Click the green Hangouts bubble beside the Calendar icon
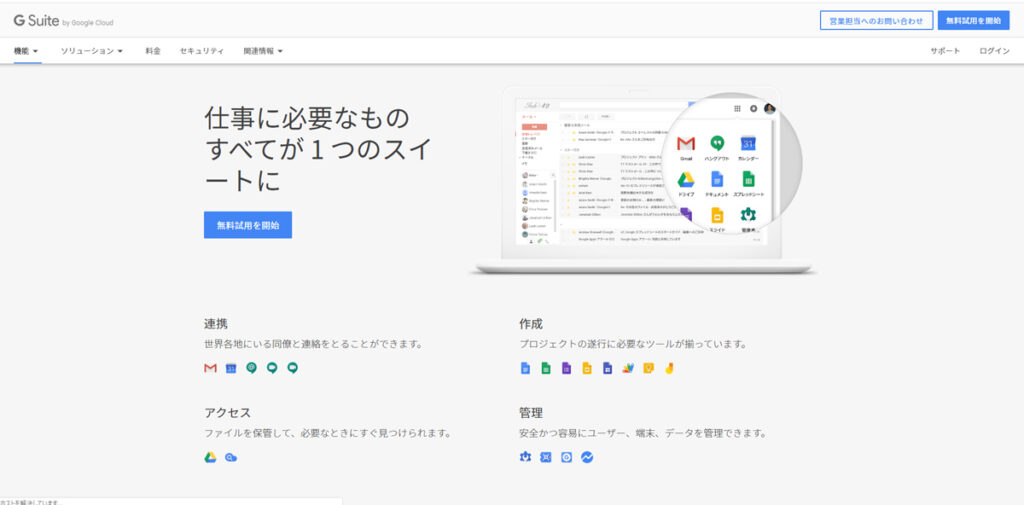1024x505 pixels. pyautogui.click(x=251, y=368)
